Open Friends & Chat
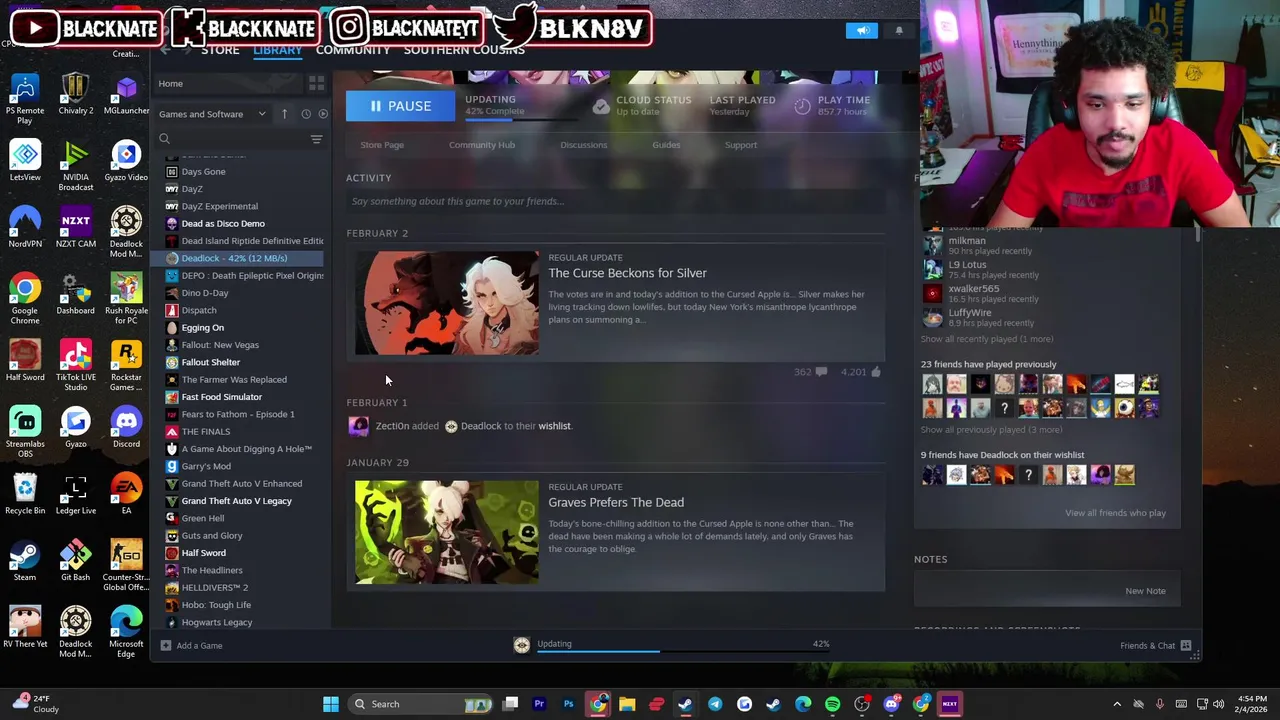The height and width of the screenshot is (720, 1280). [x=1155, y=646]
